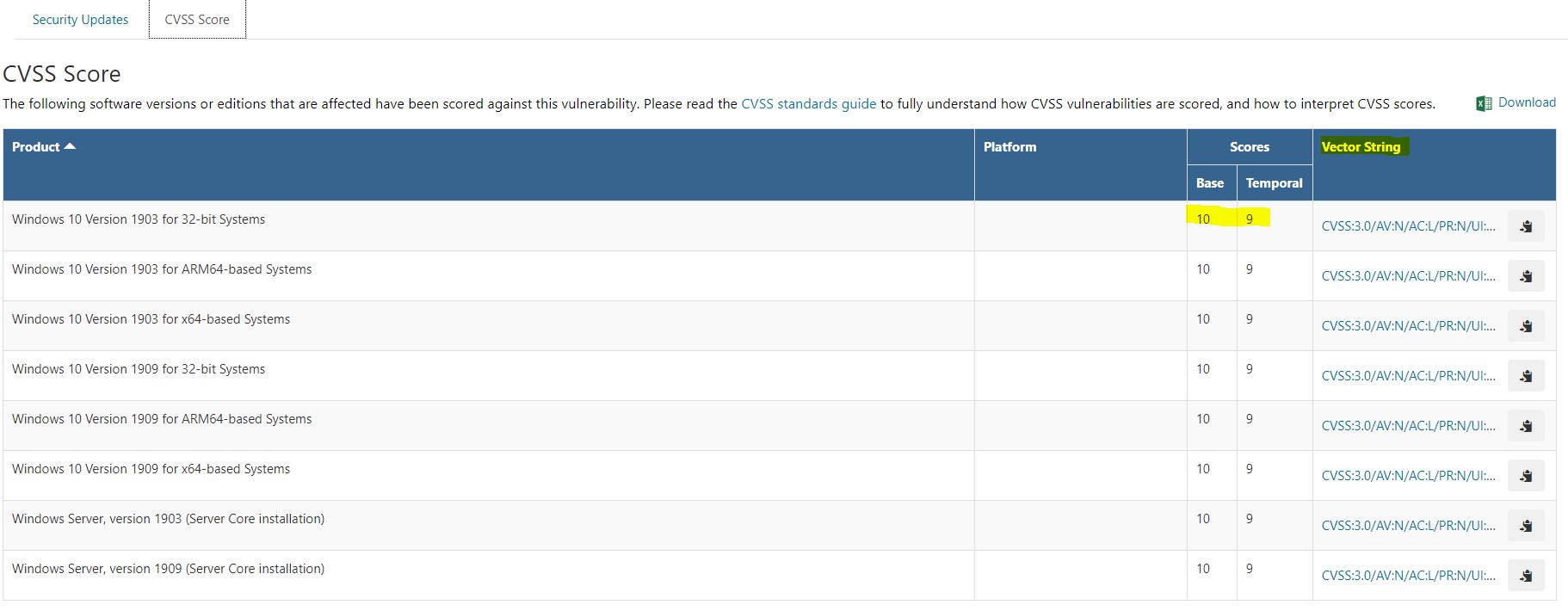Switch to the Security Updates tab
The width and height of the screenshot is (1568, 611).
pos(80,20)
